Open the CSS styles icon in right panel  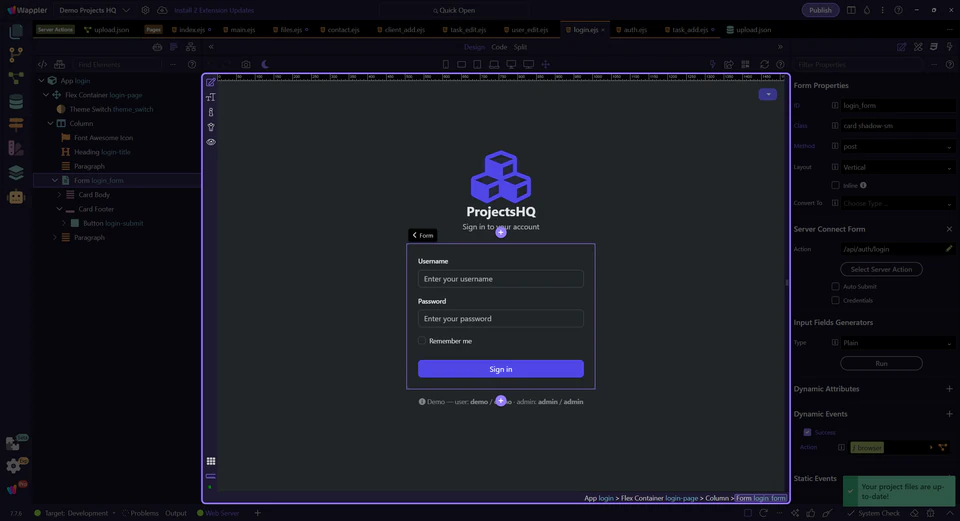tap(934, 47)
